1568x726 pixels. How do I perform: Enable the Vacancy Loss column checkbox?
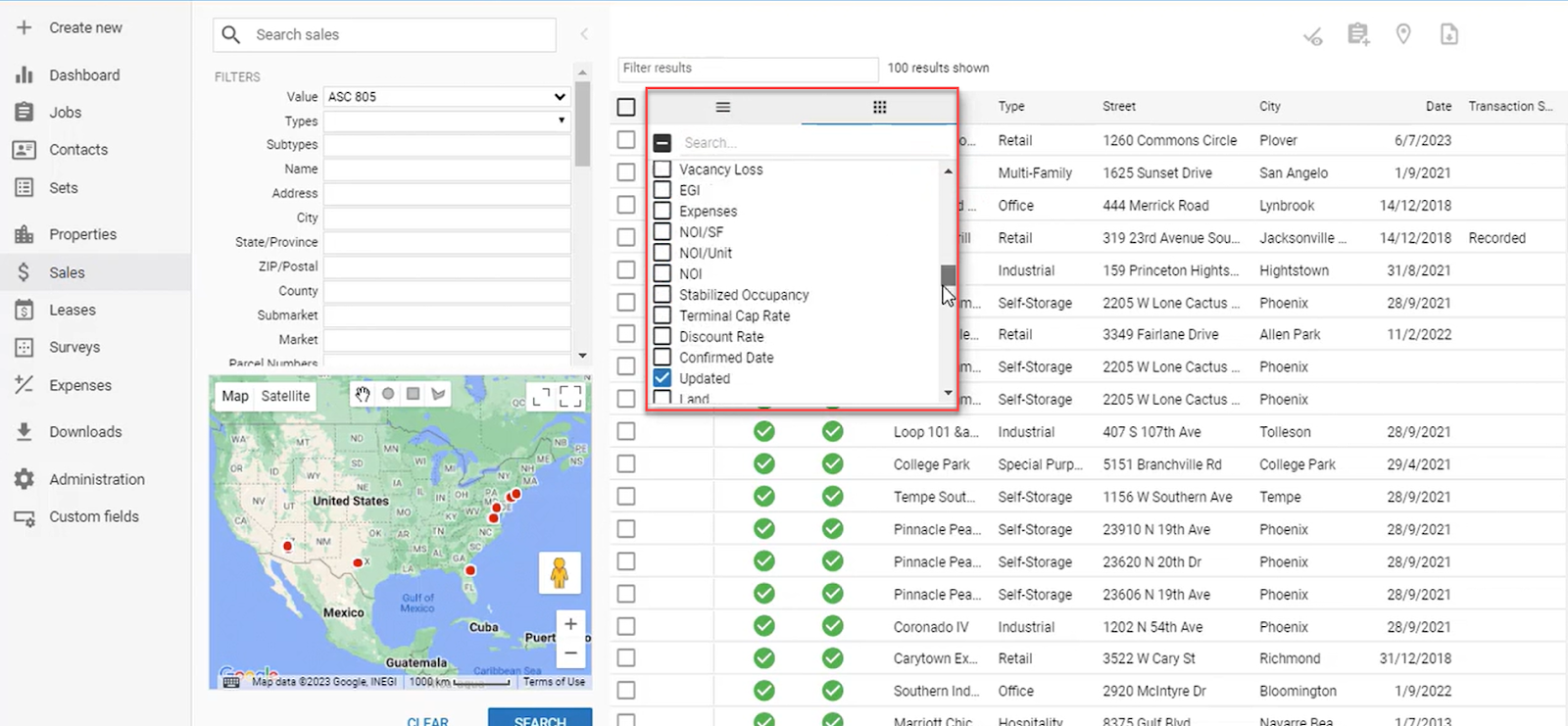(662, 169)
